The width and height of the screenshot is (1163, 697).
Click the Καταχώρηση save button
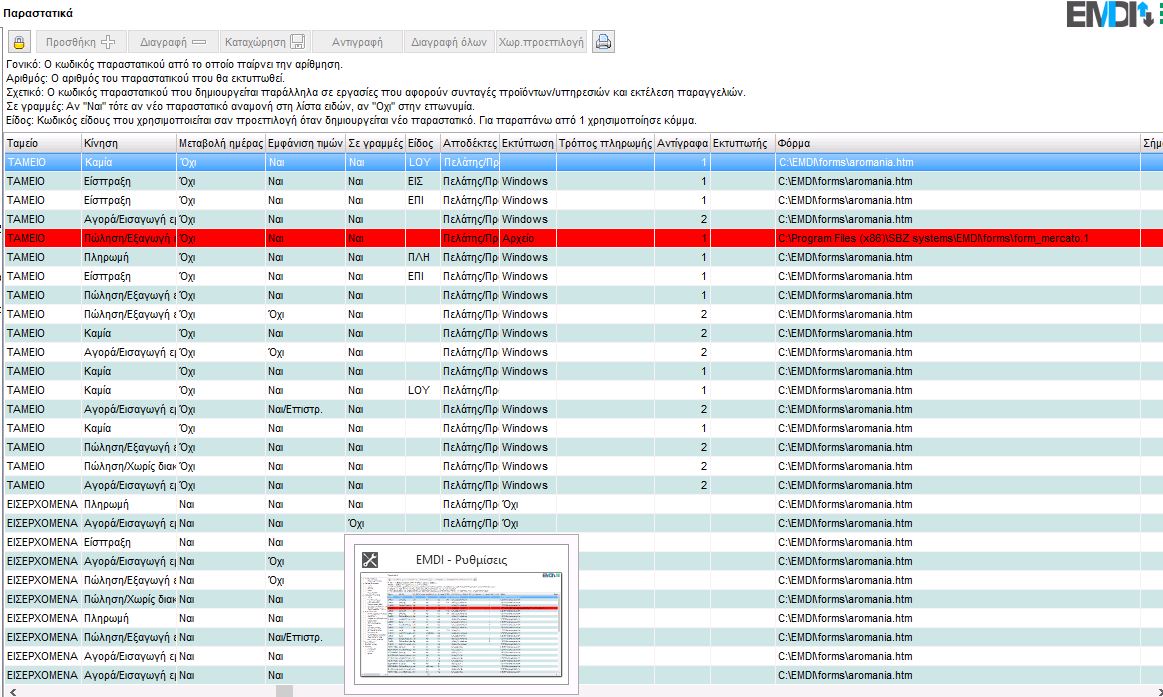tap(265, 42)
